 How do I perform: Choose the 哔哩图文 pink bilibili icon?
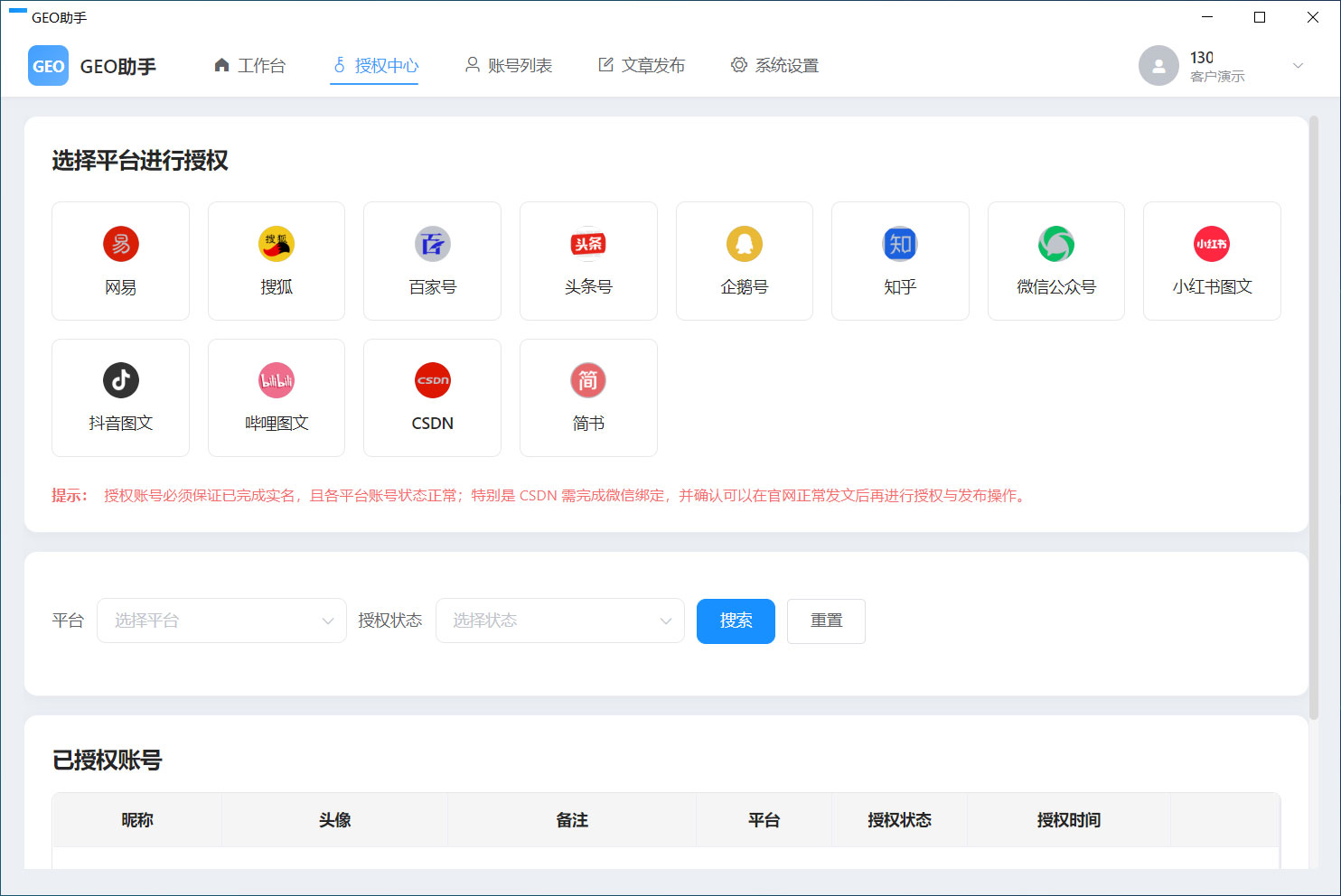[277, 380]
